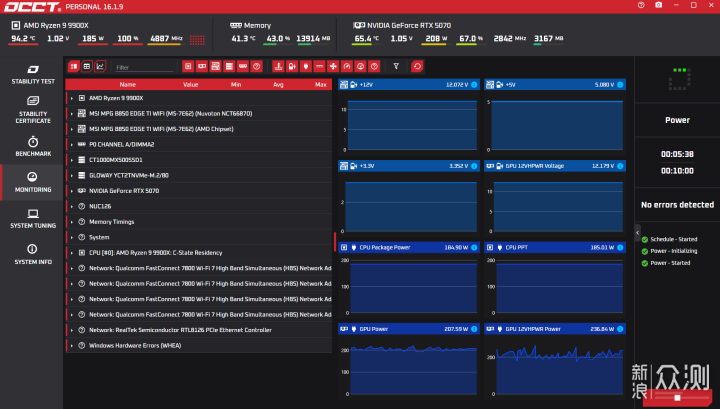Open info for +12V graph
This screenshot has height=409, width=720.
click(x=474, y=84)
